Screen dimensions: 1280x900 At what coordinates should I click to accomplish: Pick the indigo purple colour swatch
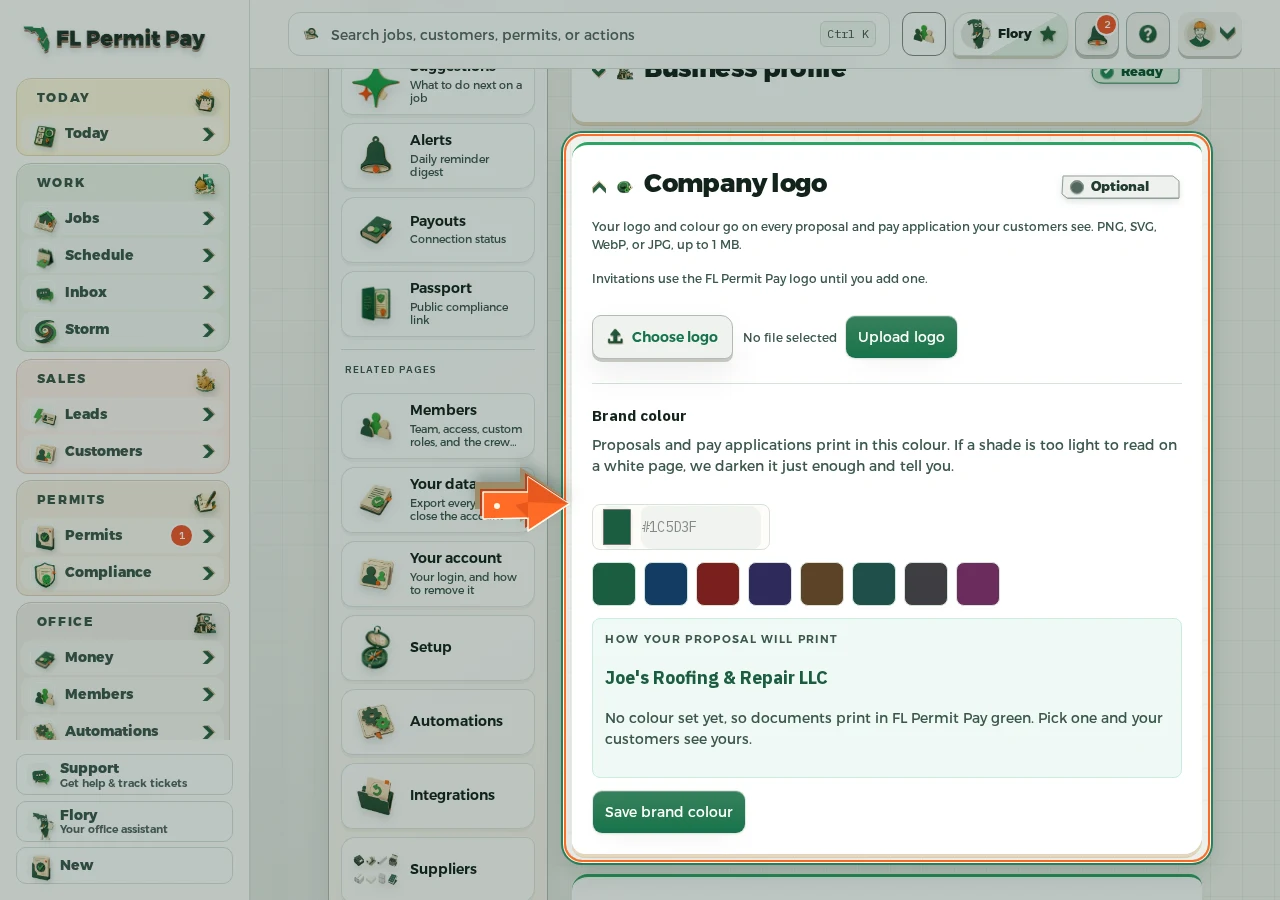coord(770,584)
